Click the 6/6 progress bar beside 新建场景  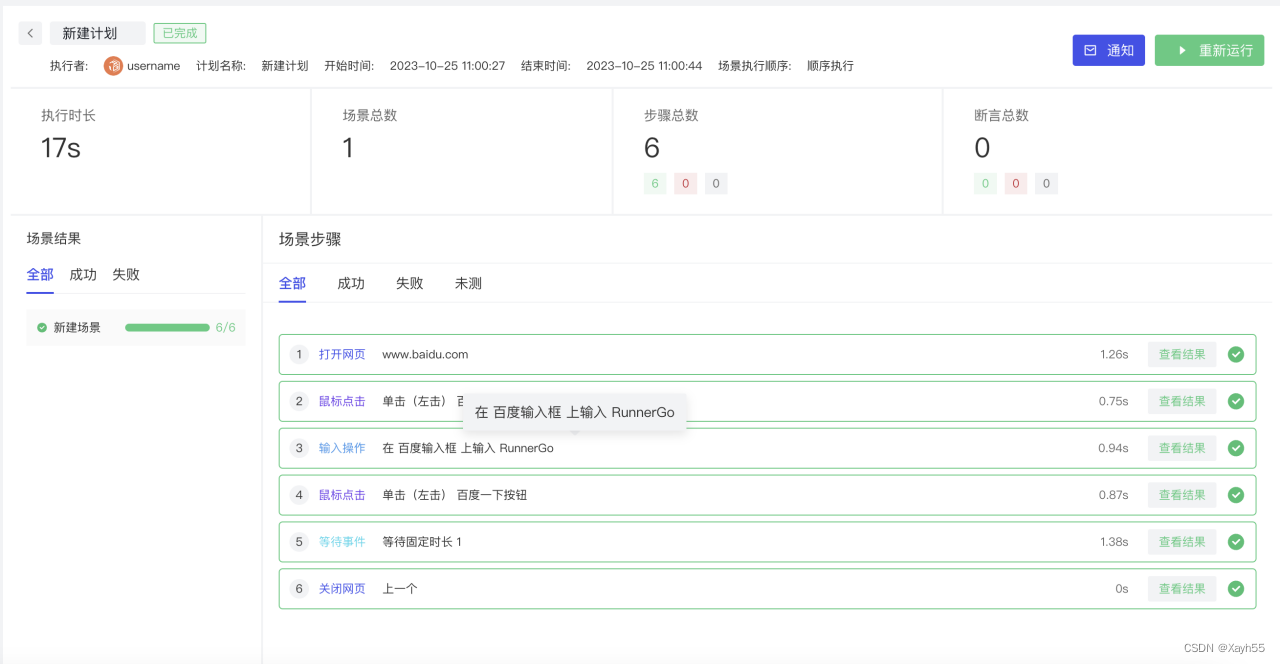[x=165, y=327]
